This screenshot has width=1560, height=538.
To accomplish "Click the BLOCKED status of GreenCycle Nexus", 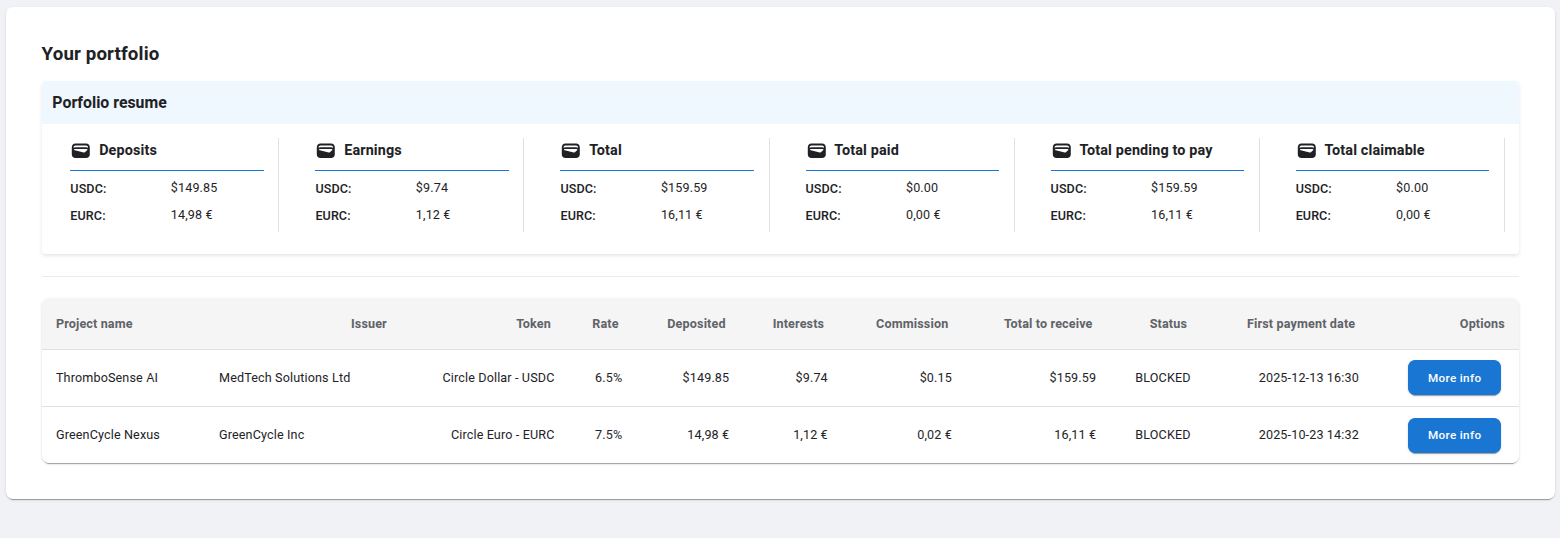I will (1162, 435).
